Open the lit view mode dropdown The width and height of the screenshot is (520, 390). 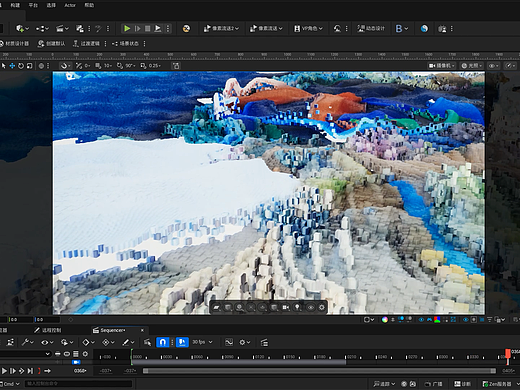[472, 66]
